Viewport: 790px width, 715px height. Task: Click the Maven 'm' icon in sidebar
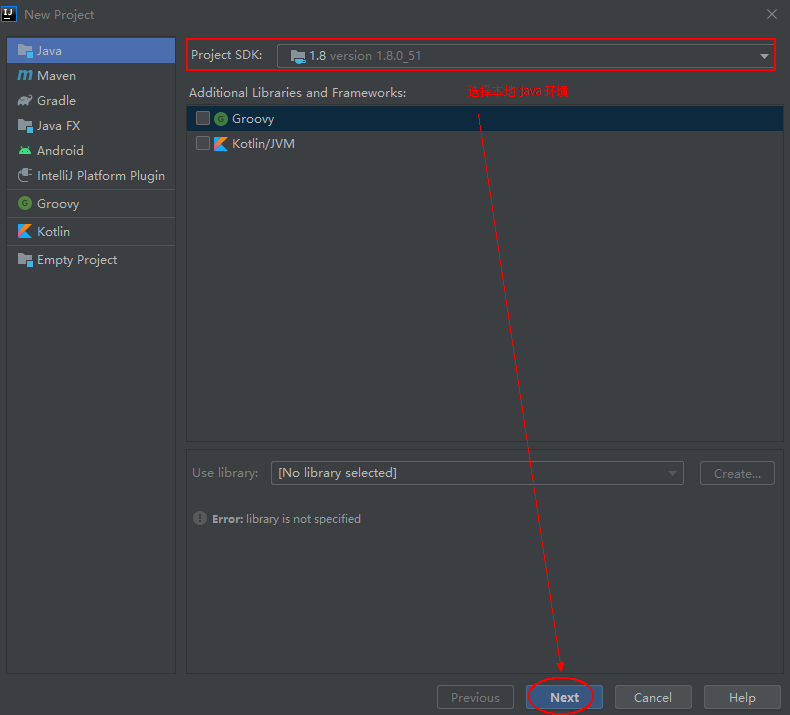[x=25, y=75]
